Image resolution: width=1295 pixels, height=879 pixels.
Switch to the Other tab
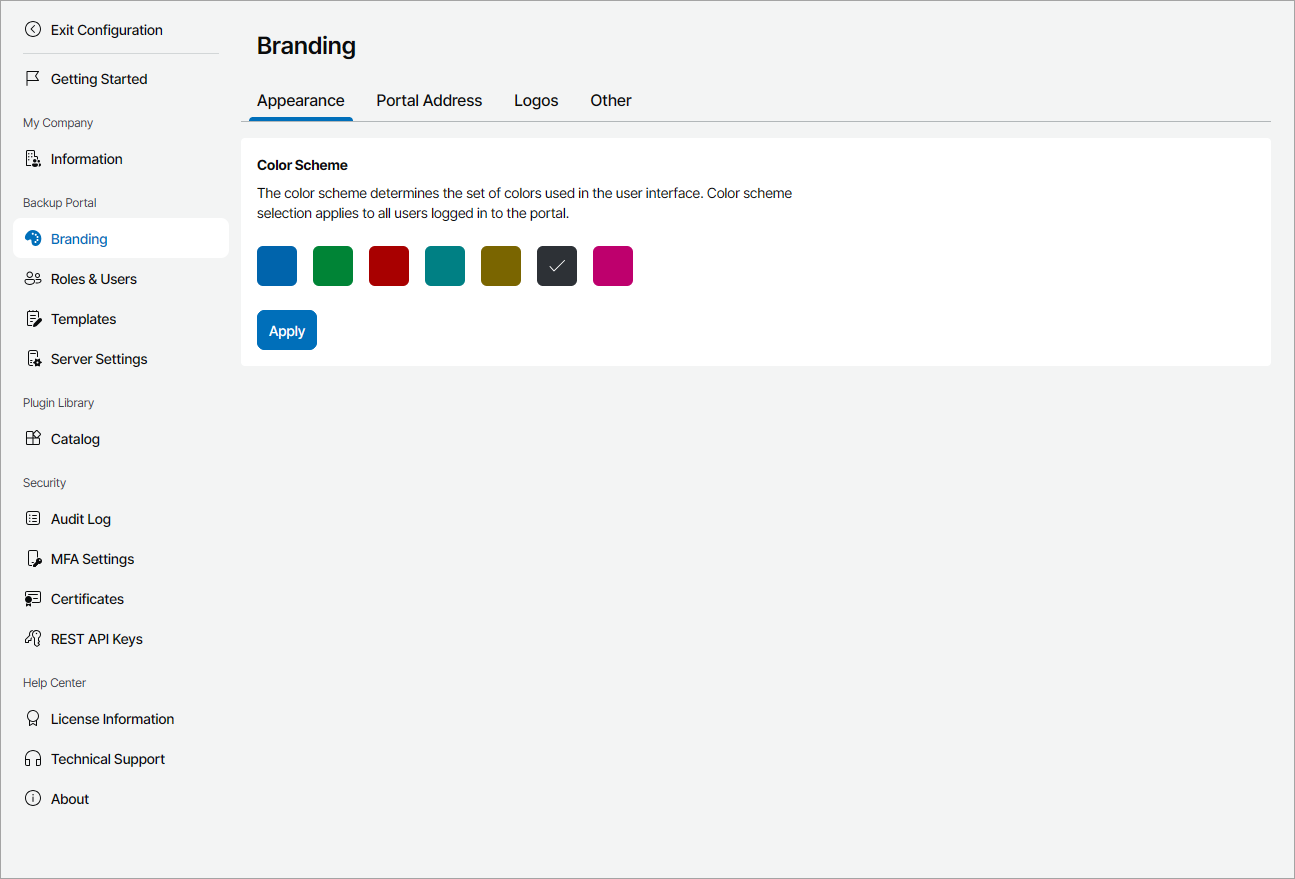click(610, 100)
